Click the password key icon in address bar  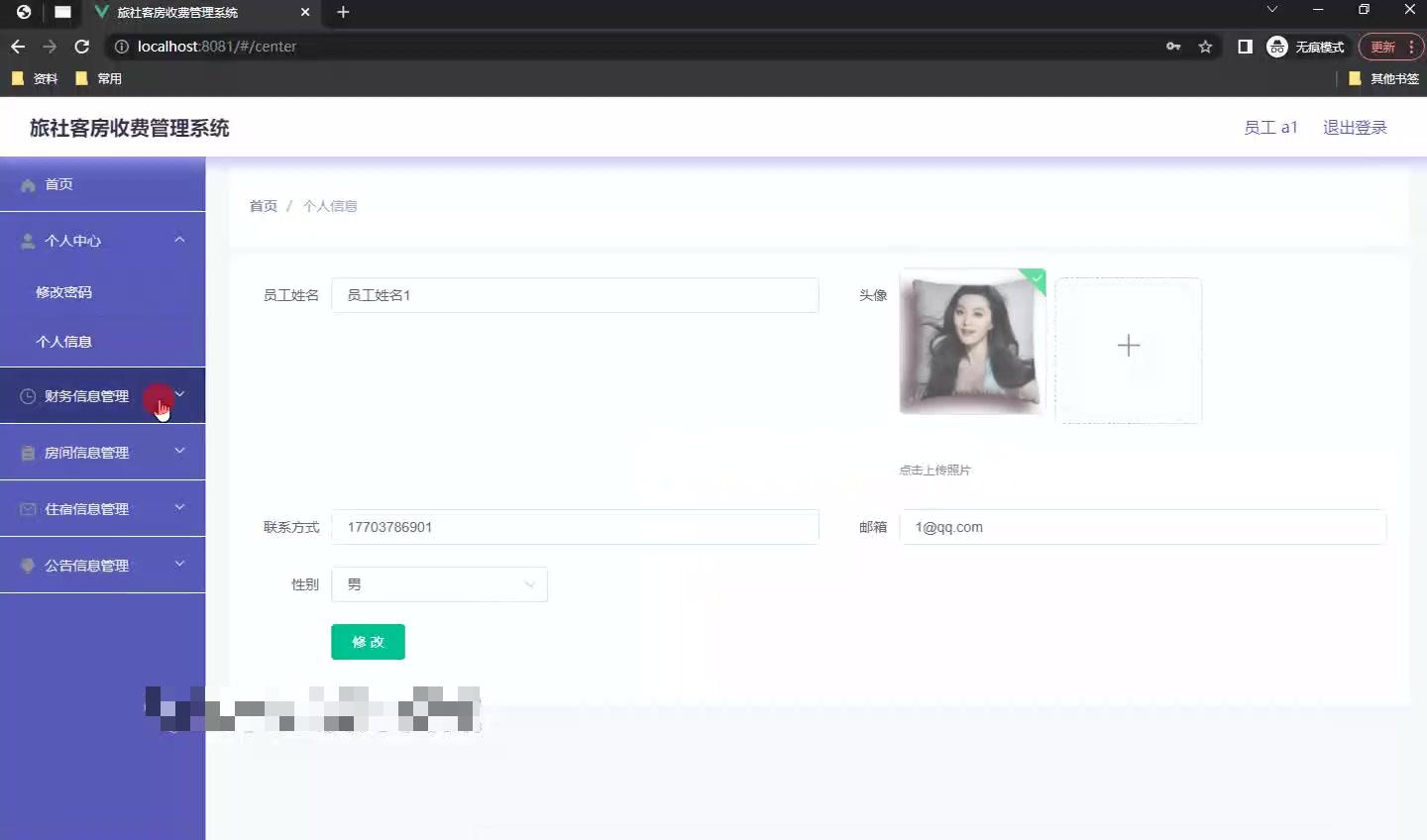tap(1173, 46)
